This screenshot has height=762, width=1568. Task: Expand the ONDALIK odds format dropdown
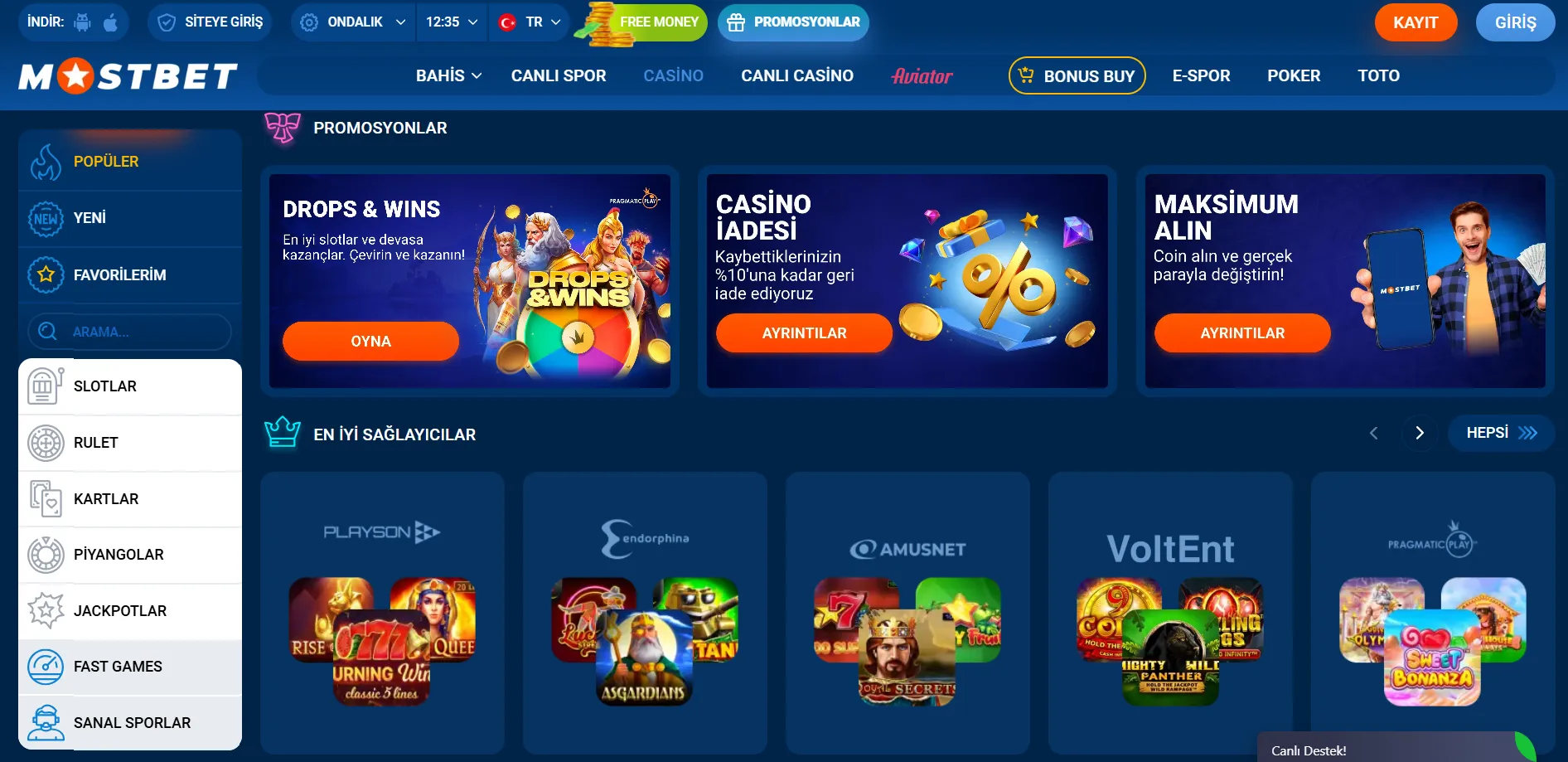click(x=352, y=22)
